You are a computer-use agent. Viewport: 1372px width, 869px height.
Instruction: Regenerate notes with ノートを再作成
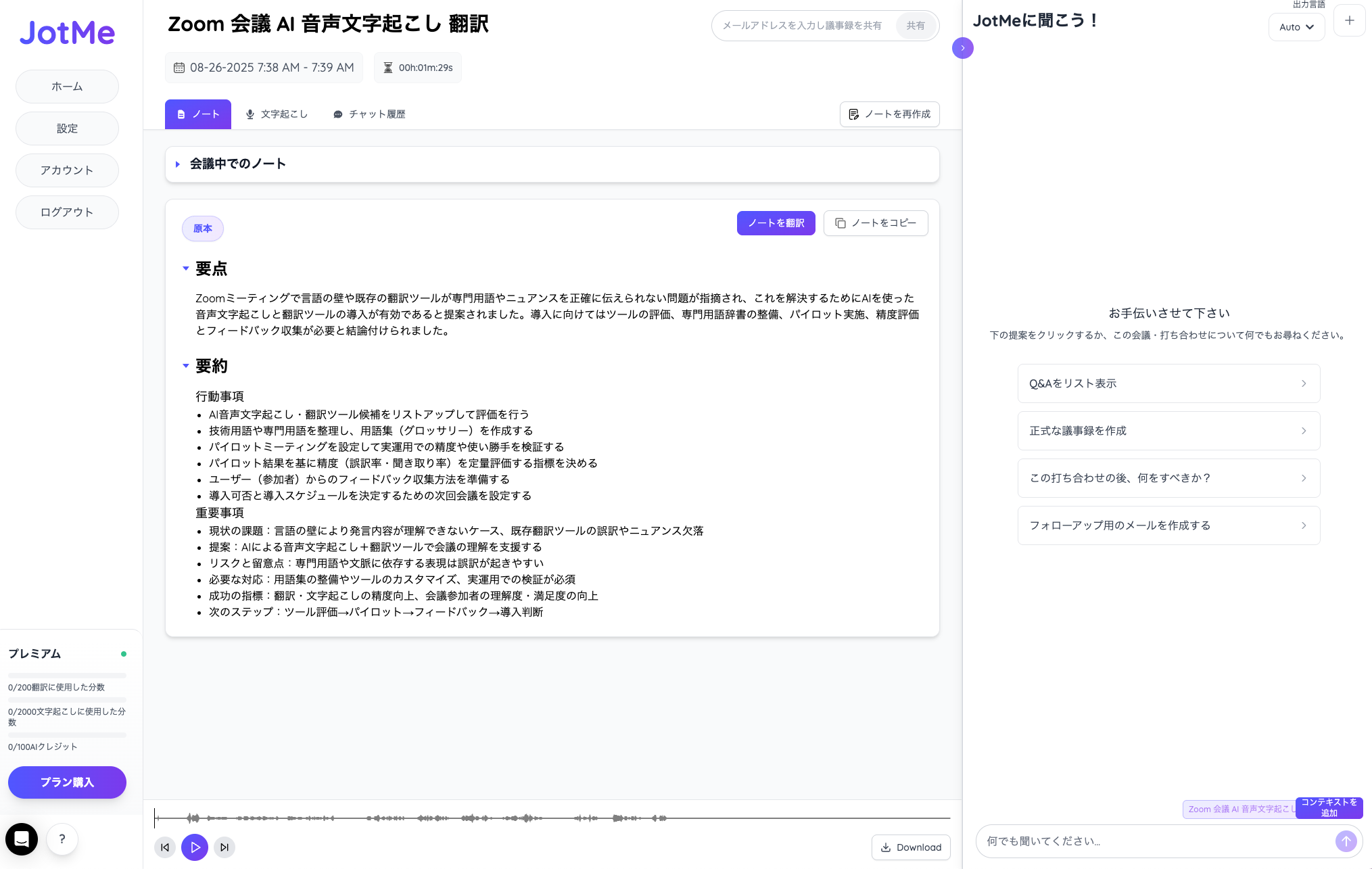(889, 114)
